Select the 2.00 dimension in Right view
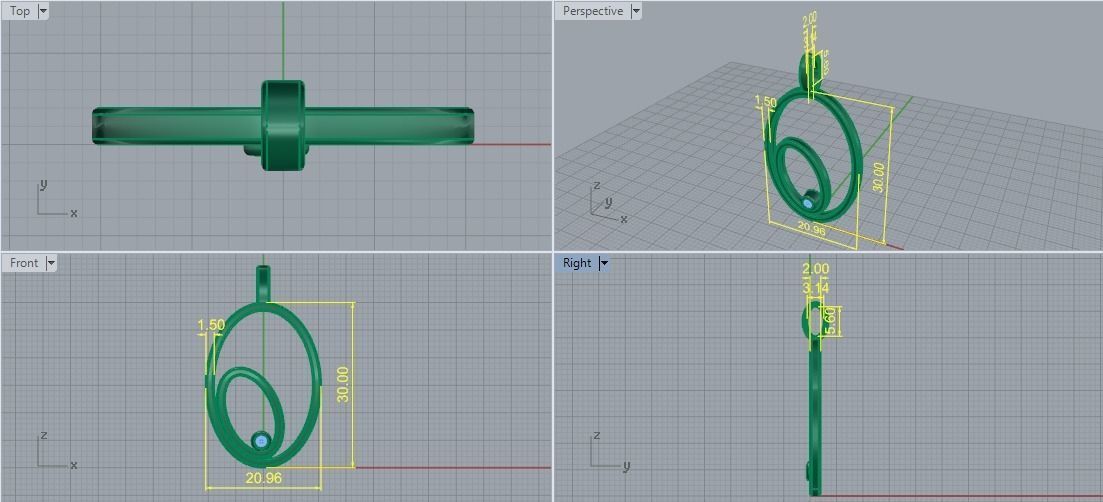Screen dimensions: 1103x502 (x=815, y=269)
